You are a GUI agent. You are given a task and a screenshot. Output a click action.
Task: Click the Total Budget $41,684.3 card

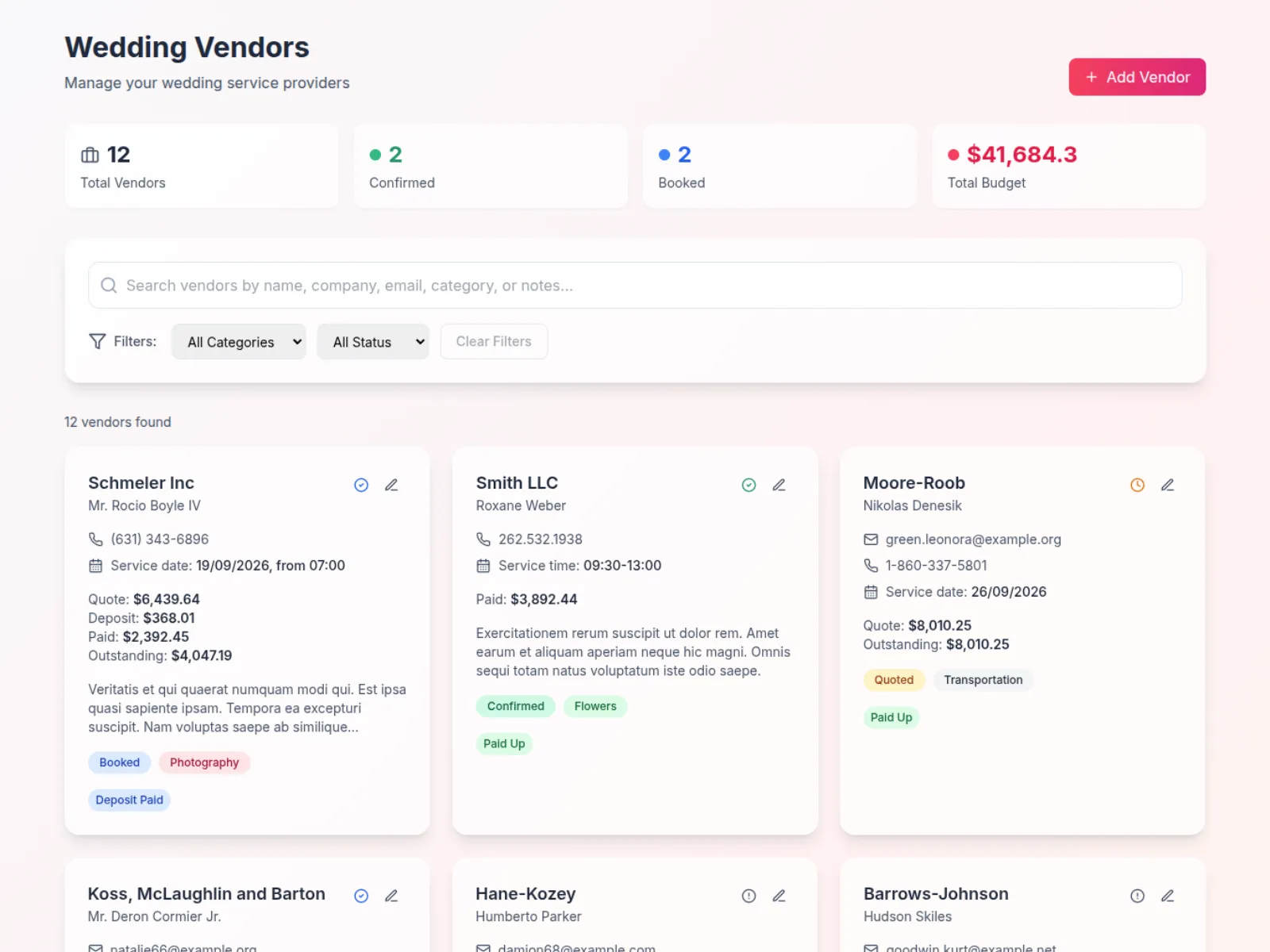pos(1069,166)
